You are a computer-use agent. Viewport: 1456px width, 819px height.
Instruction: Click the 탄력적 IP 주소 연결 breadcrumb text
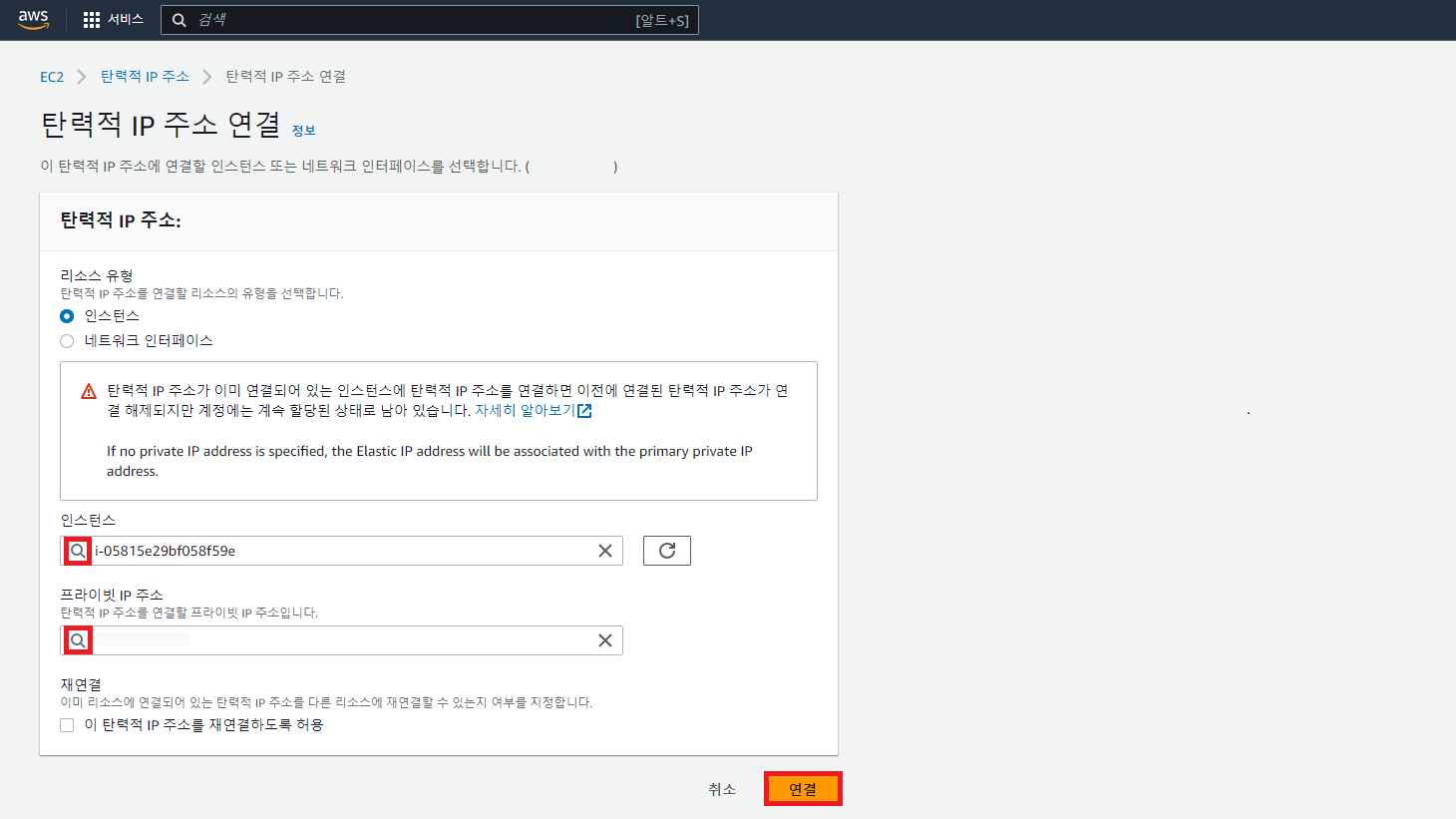pos(286,77)
